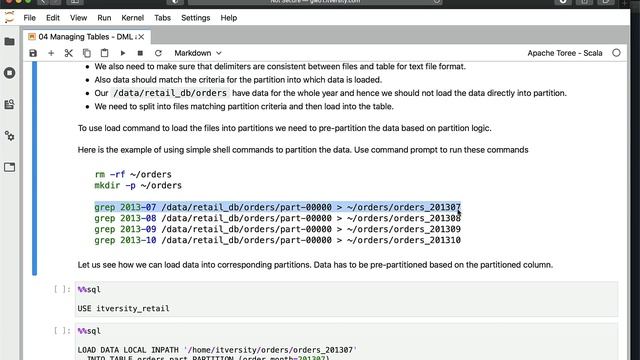
Task: Open the View menu
Action: coord(78,18)
